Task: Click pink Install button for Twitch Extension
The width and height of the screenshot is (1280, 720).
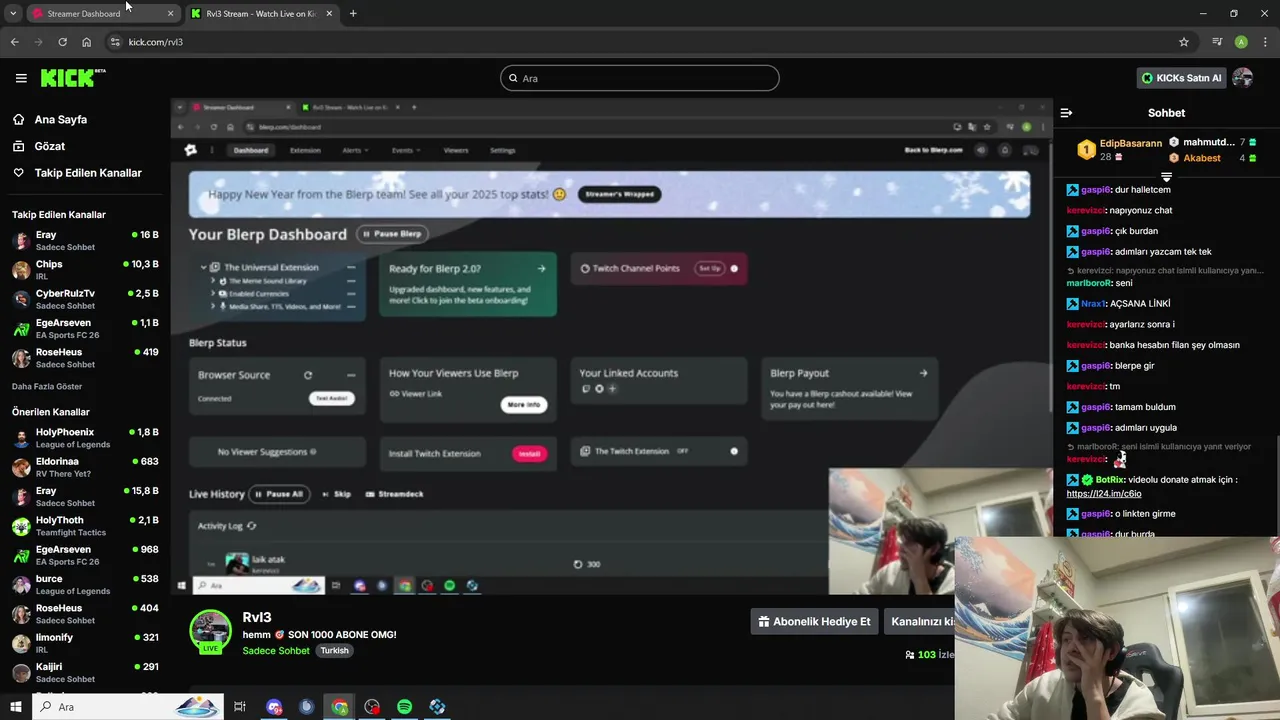Action: coord(530,453)
